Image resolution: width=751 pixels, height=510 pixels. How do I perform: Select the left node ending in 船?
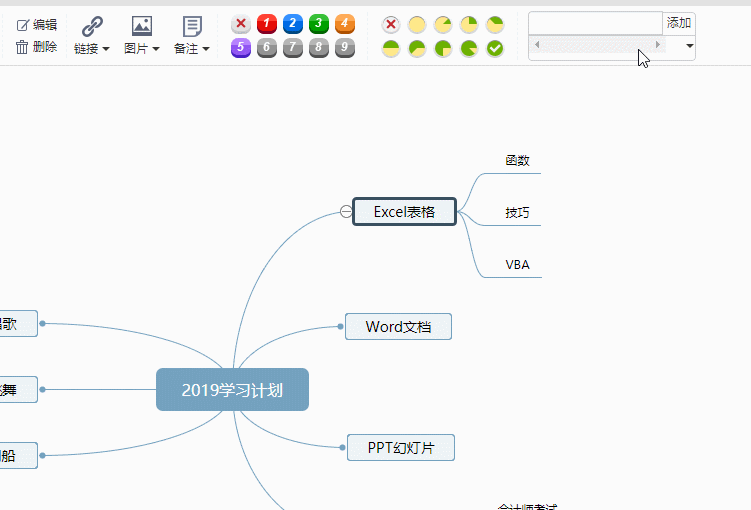coord(18,455)
